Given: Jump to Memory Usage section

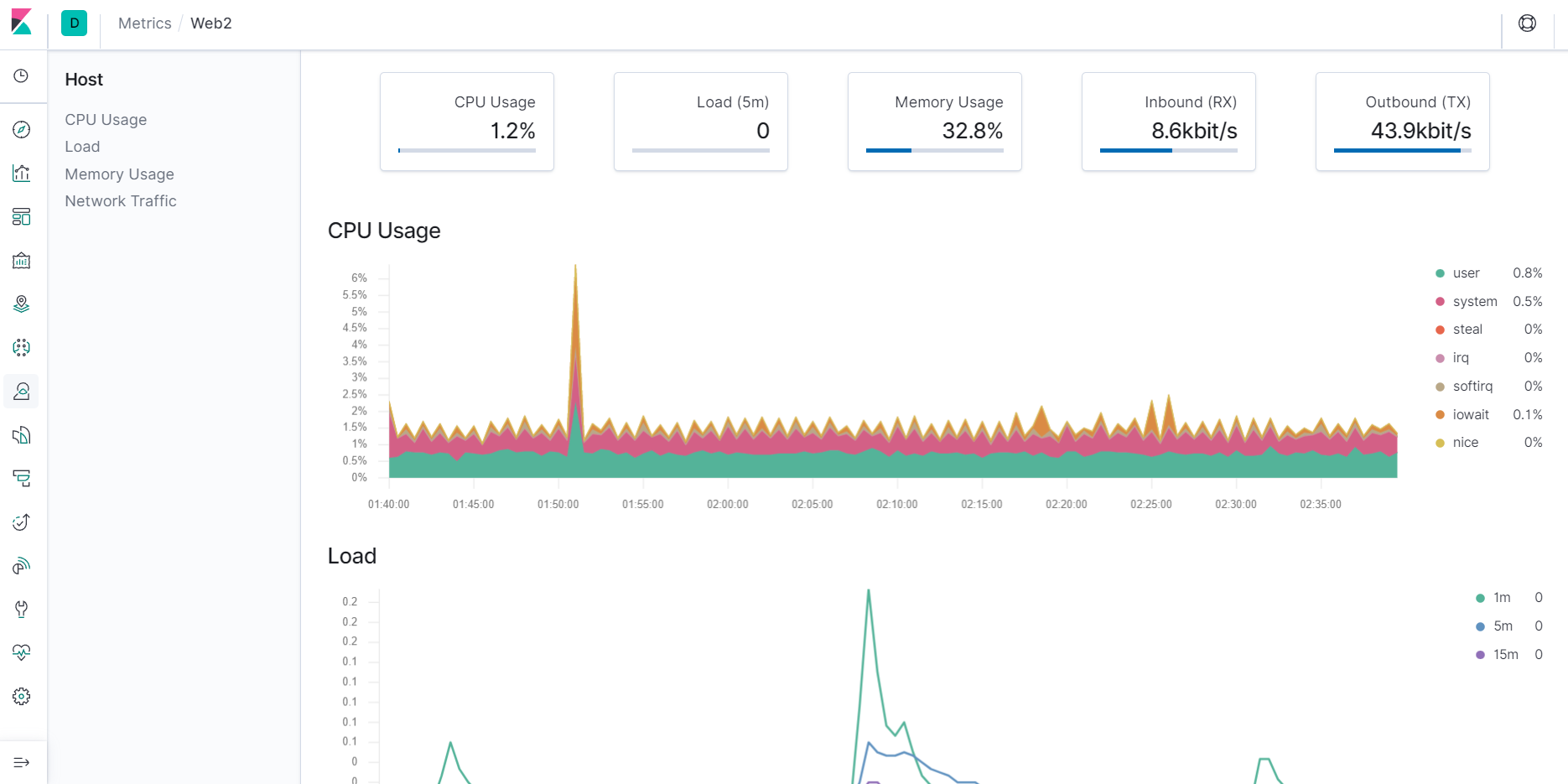Looking at the screenshot, I should tap(120, 174).
